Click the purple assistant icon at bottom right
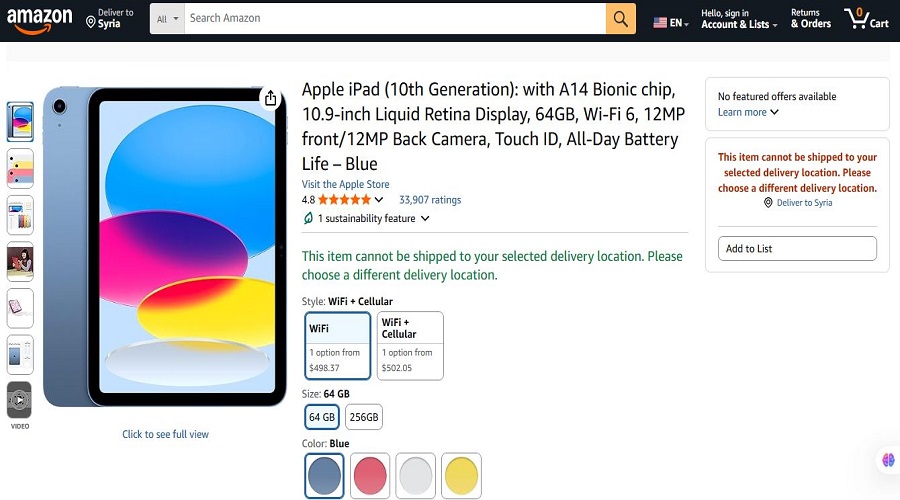Viewport: 900px width, 500px height. click(x=887, y=460)
